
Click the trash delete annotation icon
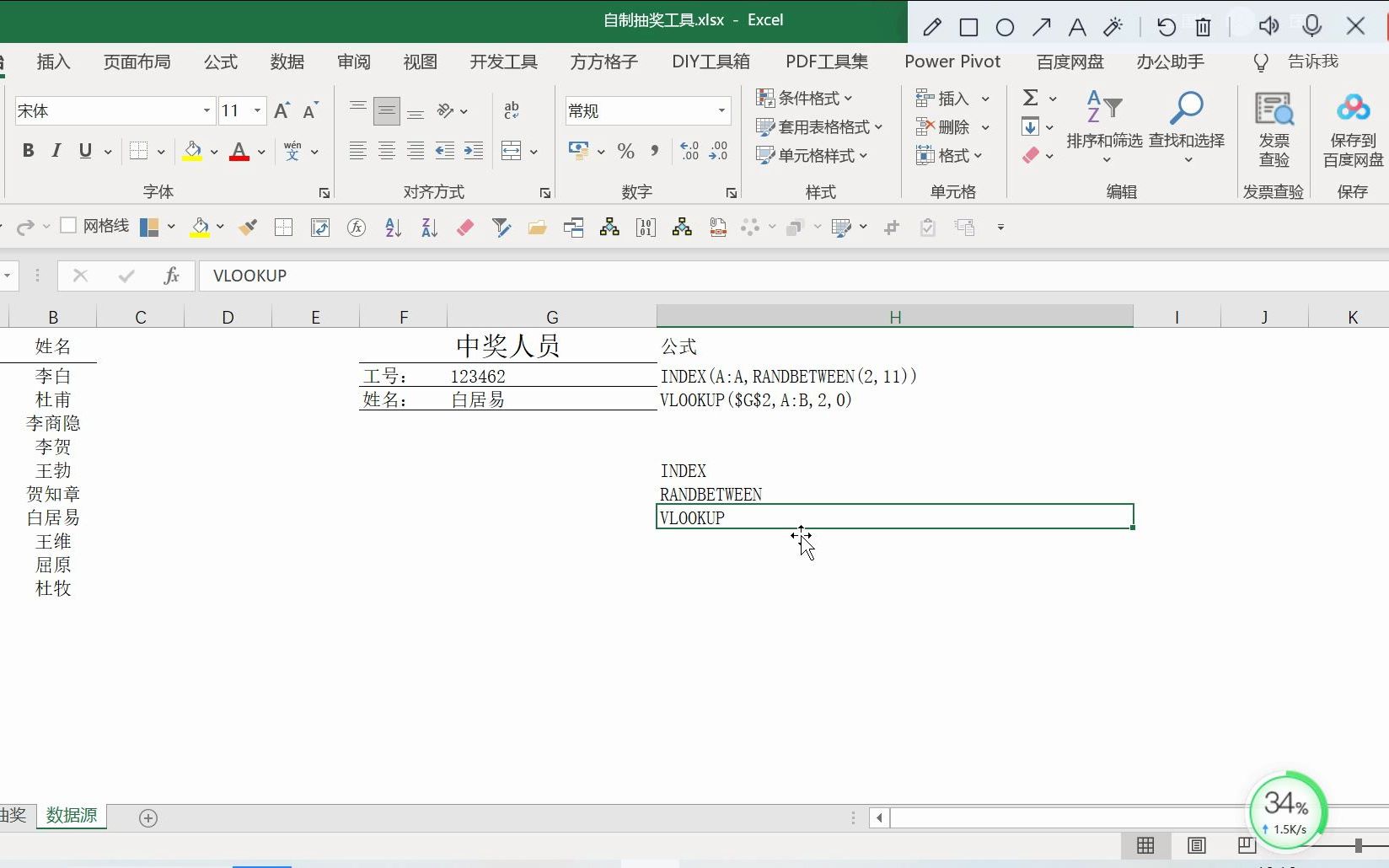click(1203, 27)
